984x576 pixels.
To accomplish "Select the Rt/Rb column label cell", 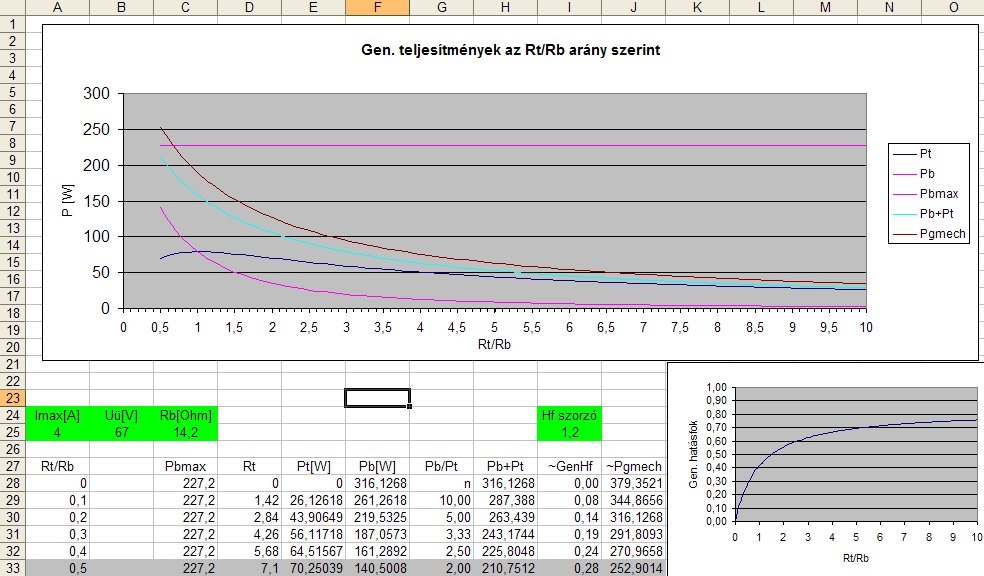I will 58,466.
